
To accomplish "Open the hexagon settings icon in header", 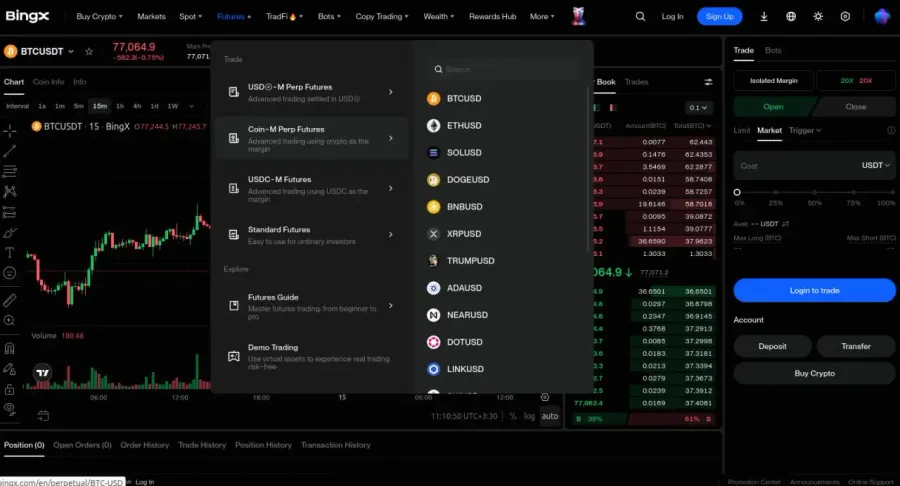I will click(845, 17).
